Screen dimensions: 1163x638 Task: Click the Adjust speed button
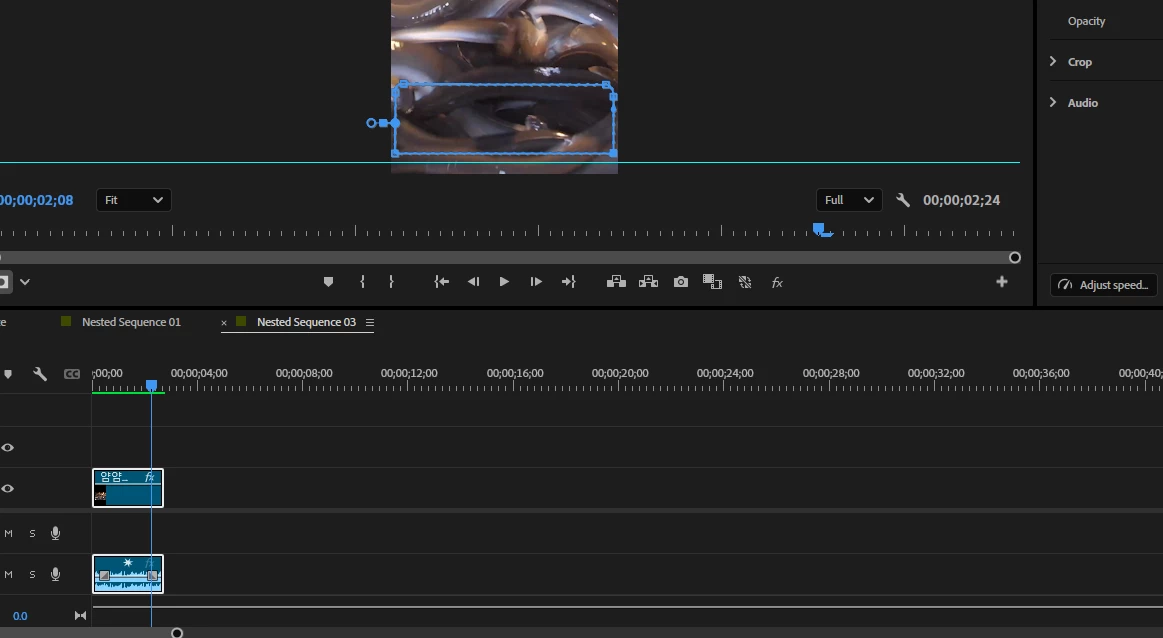(1104, 285)
